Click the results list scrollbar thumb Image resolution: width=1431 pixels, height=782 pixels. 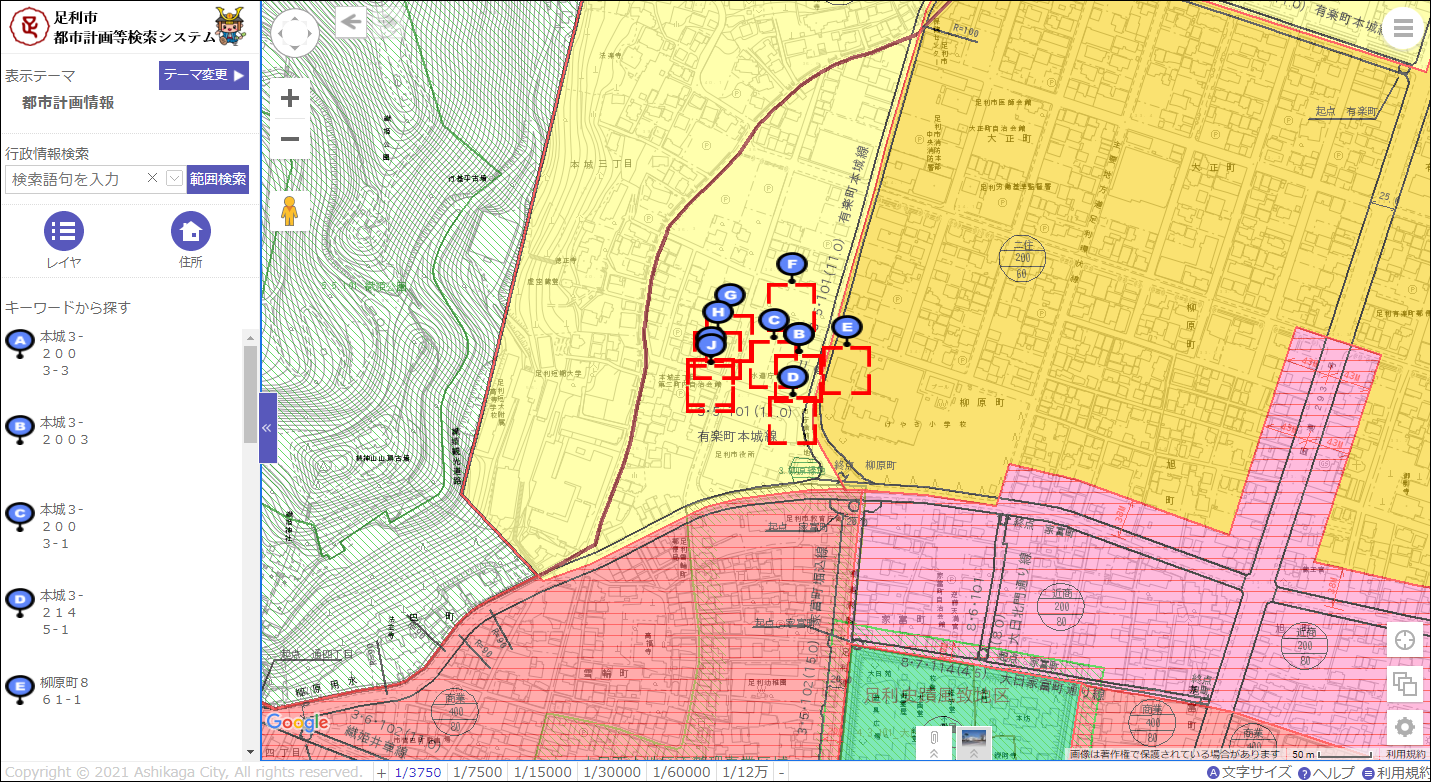click(250, 394)
